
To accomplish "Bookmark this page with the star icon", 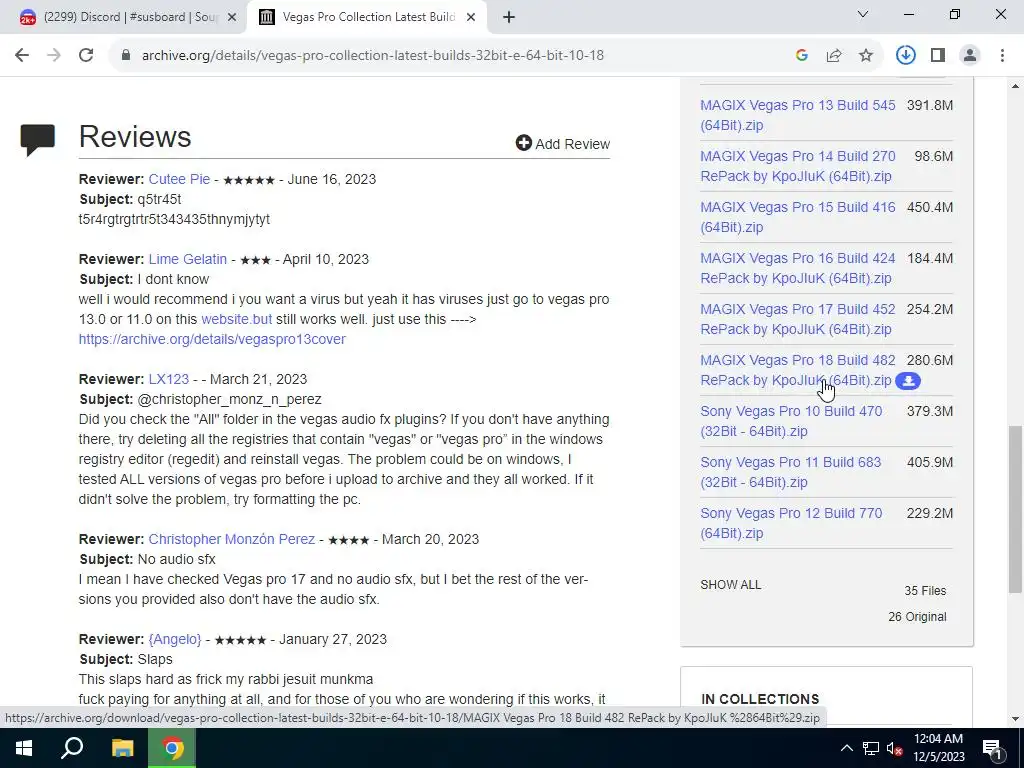I will coord(866,56).
